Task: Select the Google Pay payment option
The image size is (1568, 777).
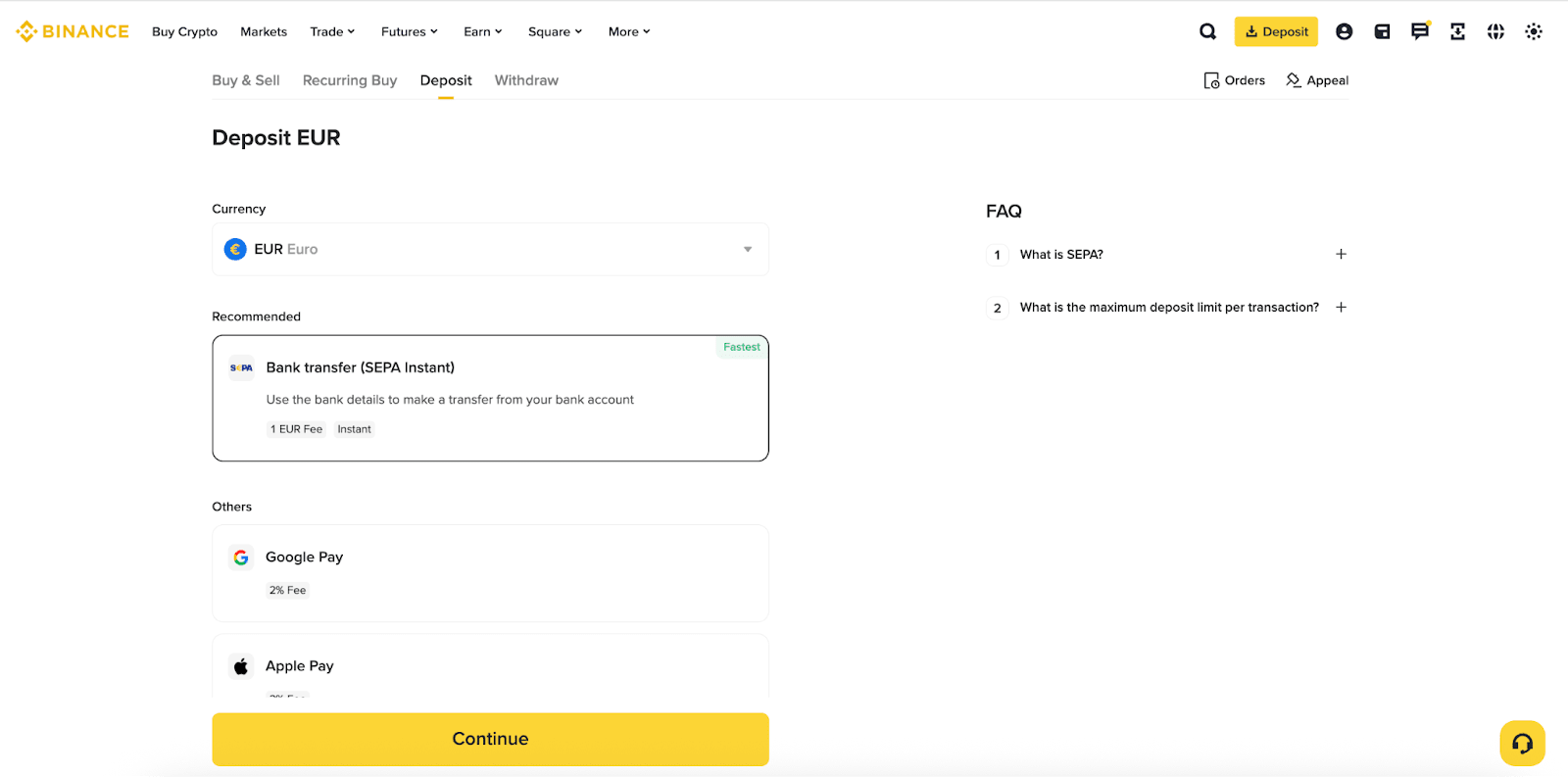Action: (x=490, y=573)
